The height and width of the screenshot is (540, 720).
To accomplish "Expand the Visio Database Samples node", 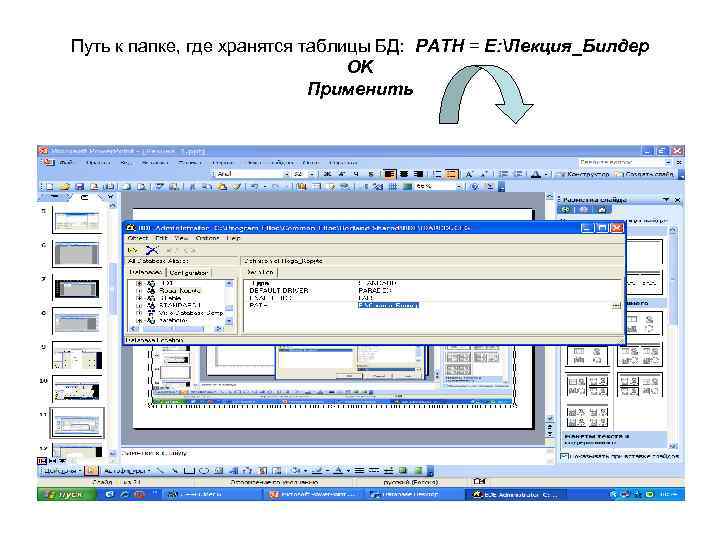I will coord(139,313).
